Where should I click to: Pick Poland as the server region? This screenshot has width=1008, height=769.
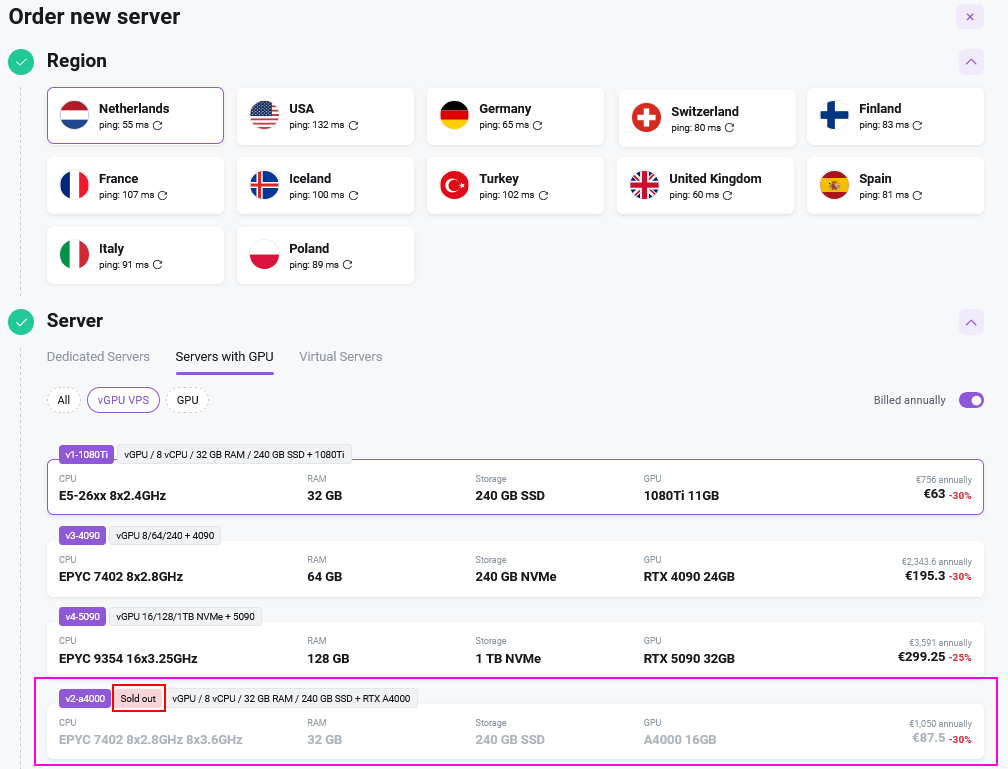325,255
